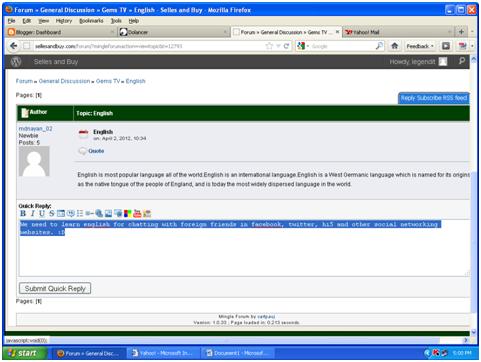Open the mdnayan_02 author profile link
481x362 pixels.
pos(35,129)
